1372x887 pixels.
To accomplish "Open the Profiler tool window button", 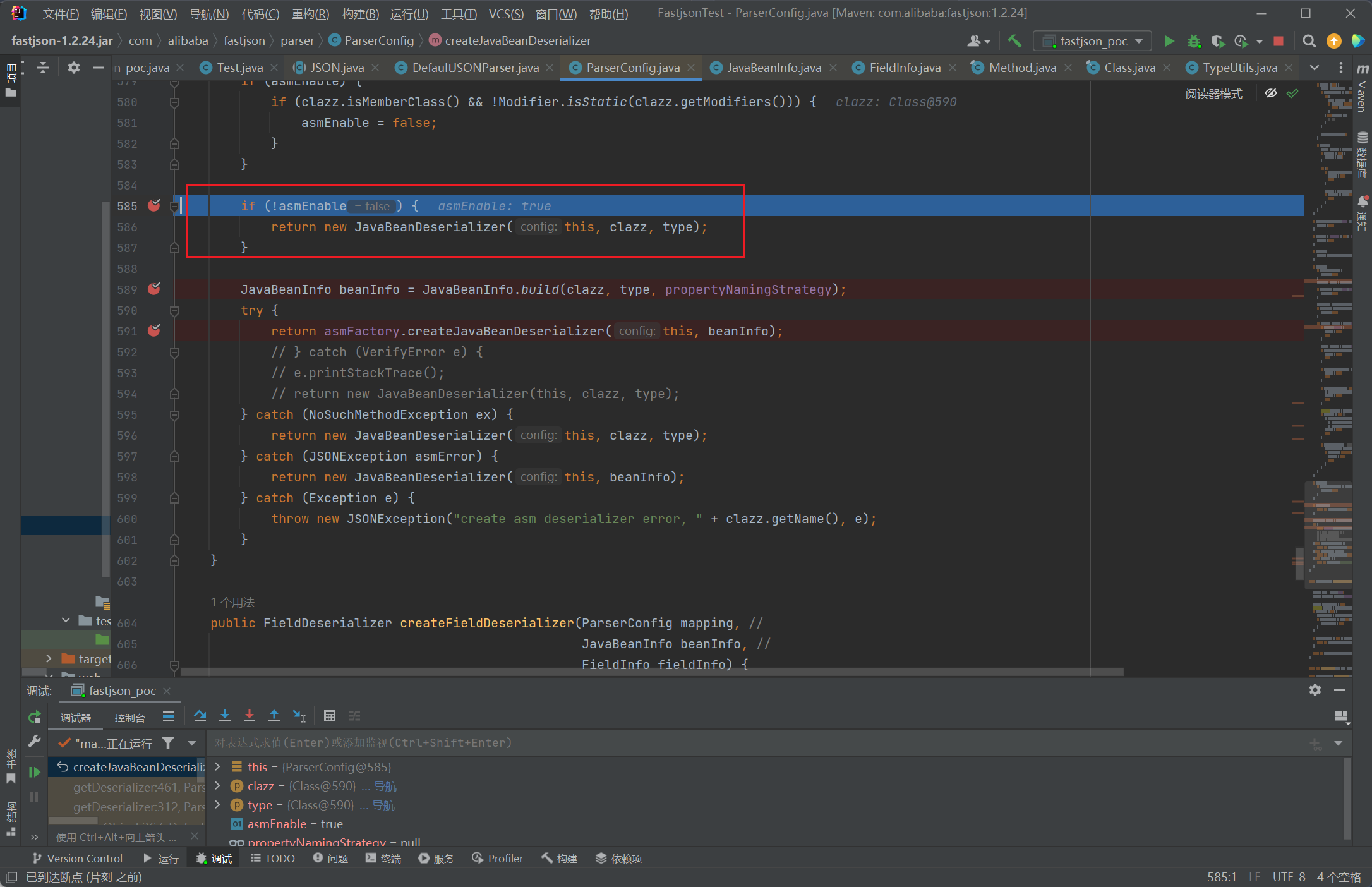I will [x=498, y=858].
